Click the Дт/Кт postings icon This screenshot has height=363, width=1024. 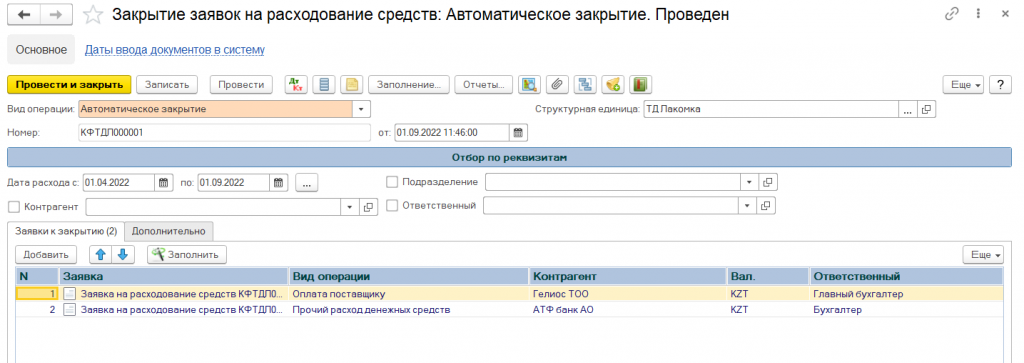(296, 84)
